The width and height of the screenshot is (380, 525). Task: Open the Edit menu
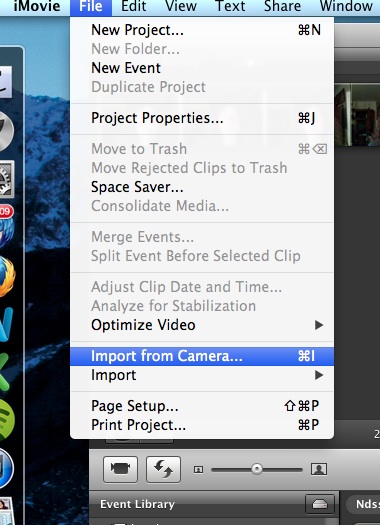tap(134, 6)
